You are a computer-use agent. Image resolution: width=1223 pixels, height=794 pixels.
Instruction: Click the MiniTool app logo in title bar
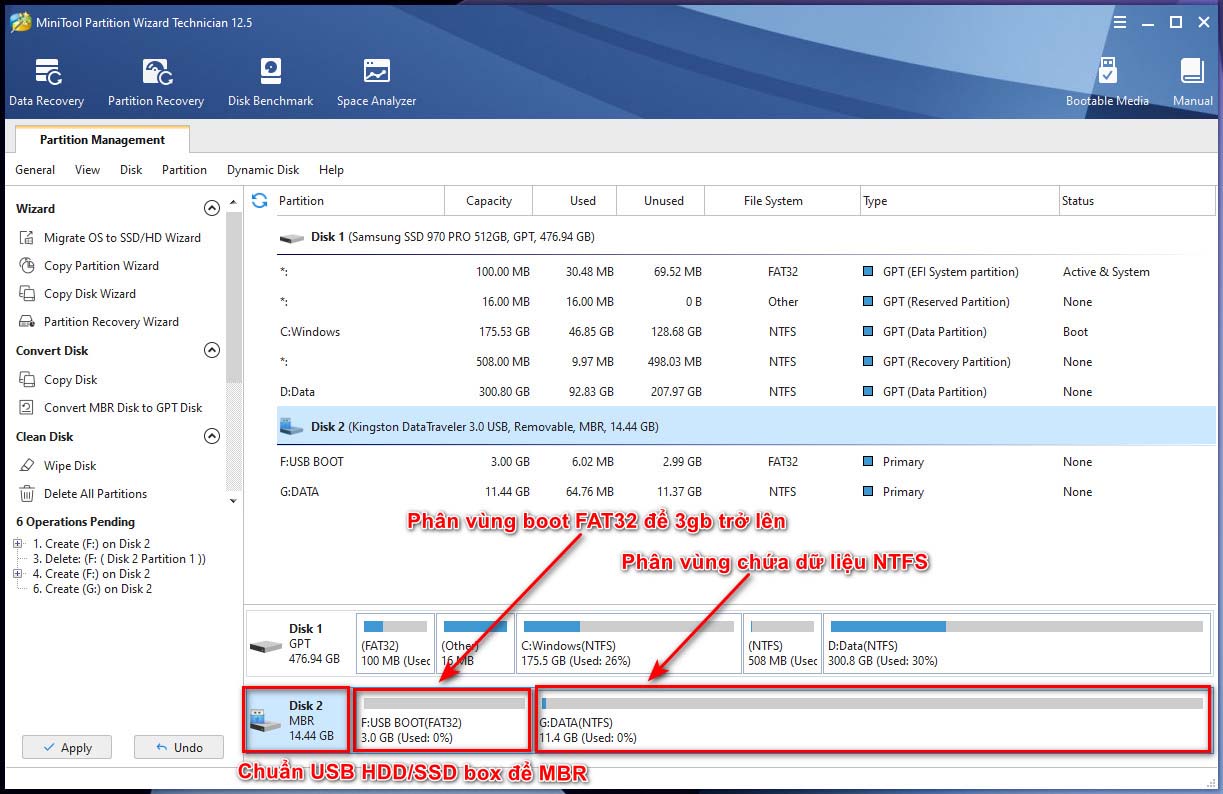tap(19, 22)
